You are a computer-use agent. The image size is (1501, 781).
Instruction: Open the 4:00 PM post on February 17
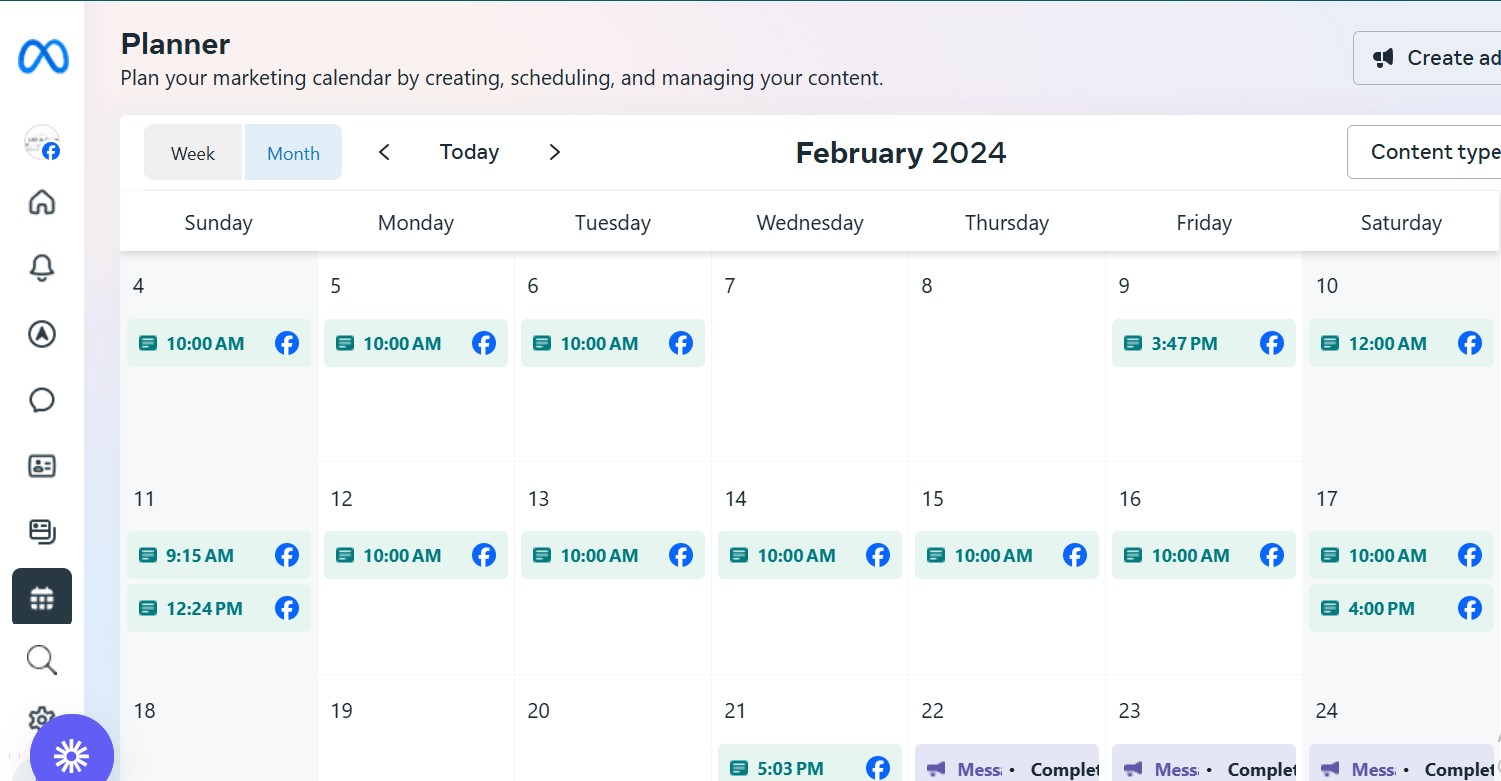[1382, 608]
